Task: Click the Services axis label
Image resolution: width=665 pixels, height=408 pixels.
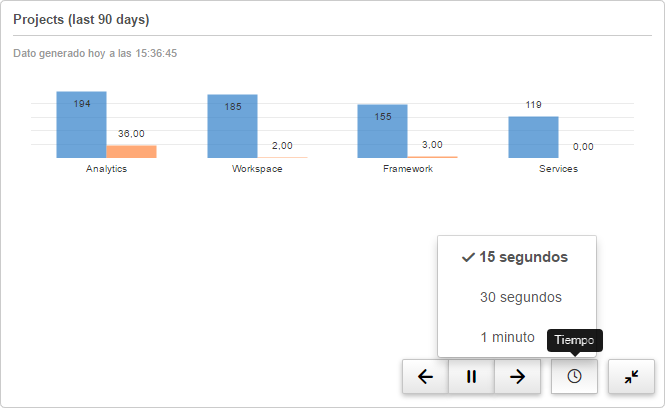Action: pos(558,169)
